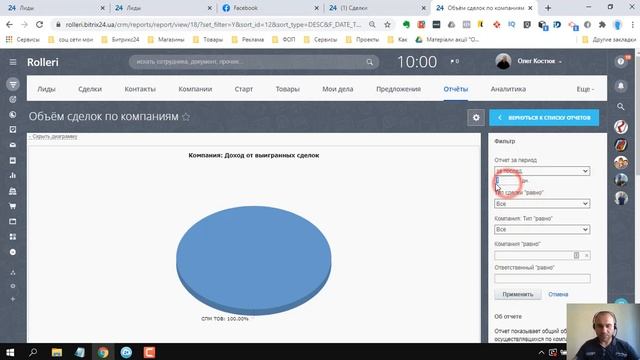Open the Мои дела tab
Viewport: 640px width, 360px height.
(338, 89)
